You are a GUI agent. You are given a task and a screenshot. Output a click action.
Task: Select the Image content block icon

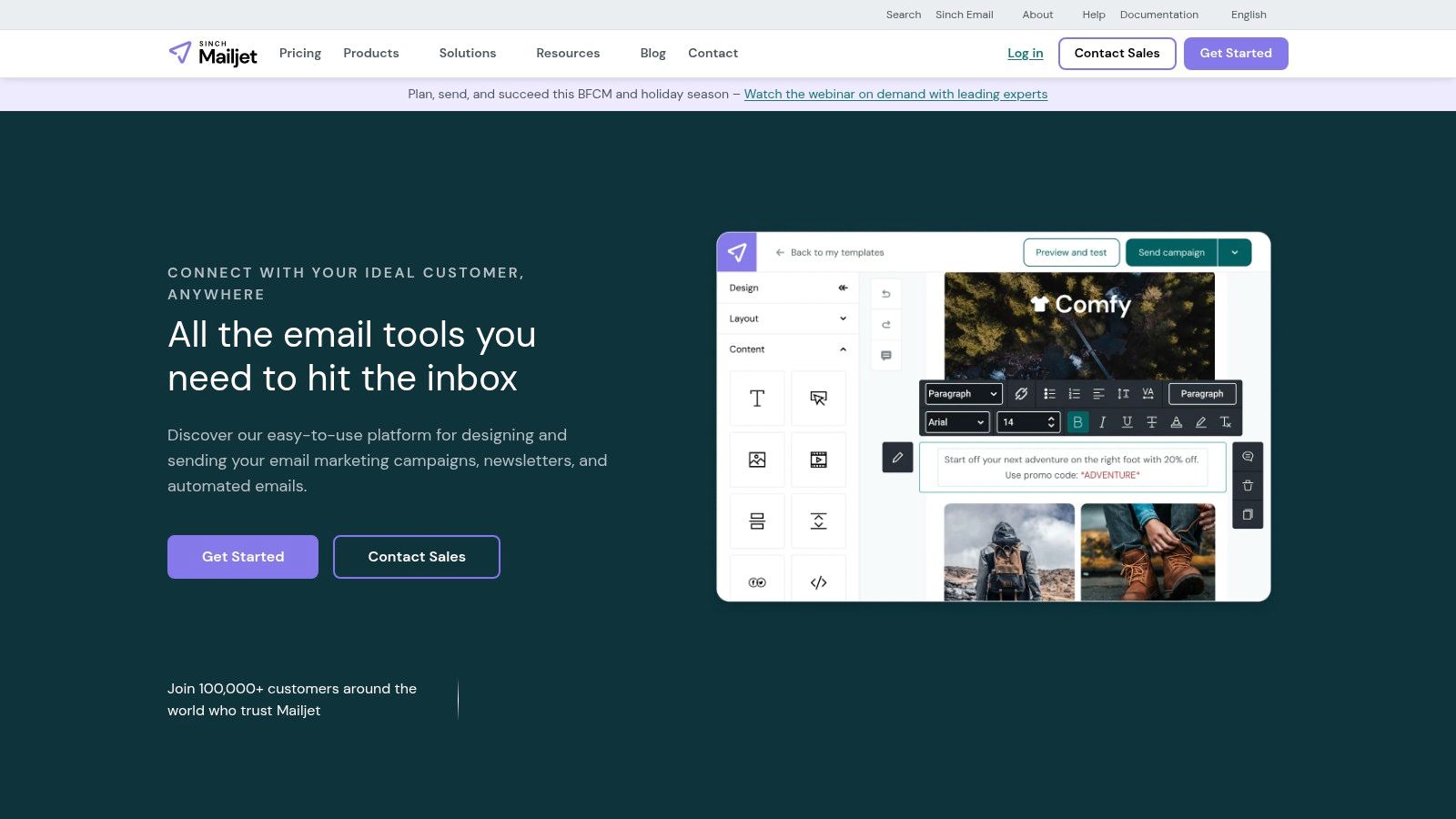(x=756, y=460)
